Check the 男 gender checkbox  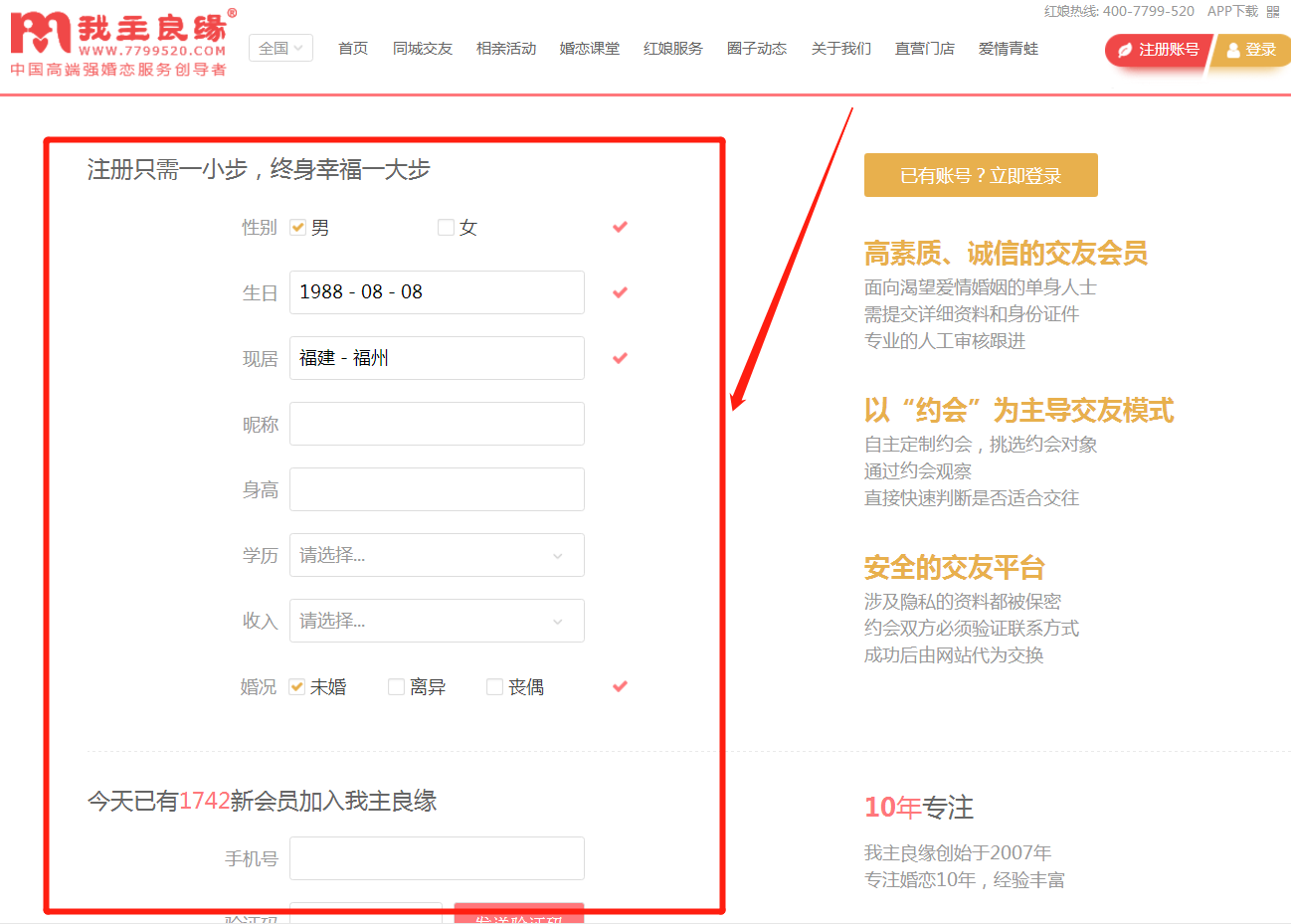click(x=297, y=227)
